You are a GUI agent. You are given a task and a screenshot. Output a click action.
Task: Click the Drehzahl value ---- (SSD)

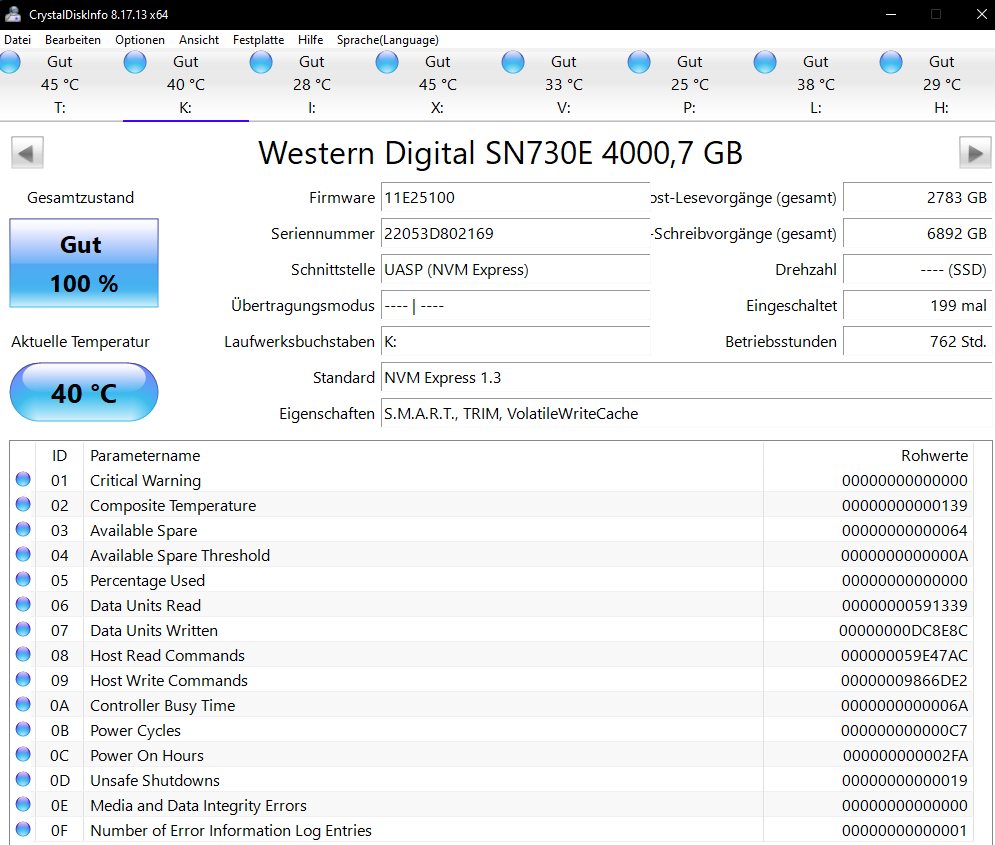(918, 270)
